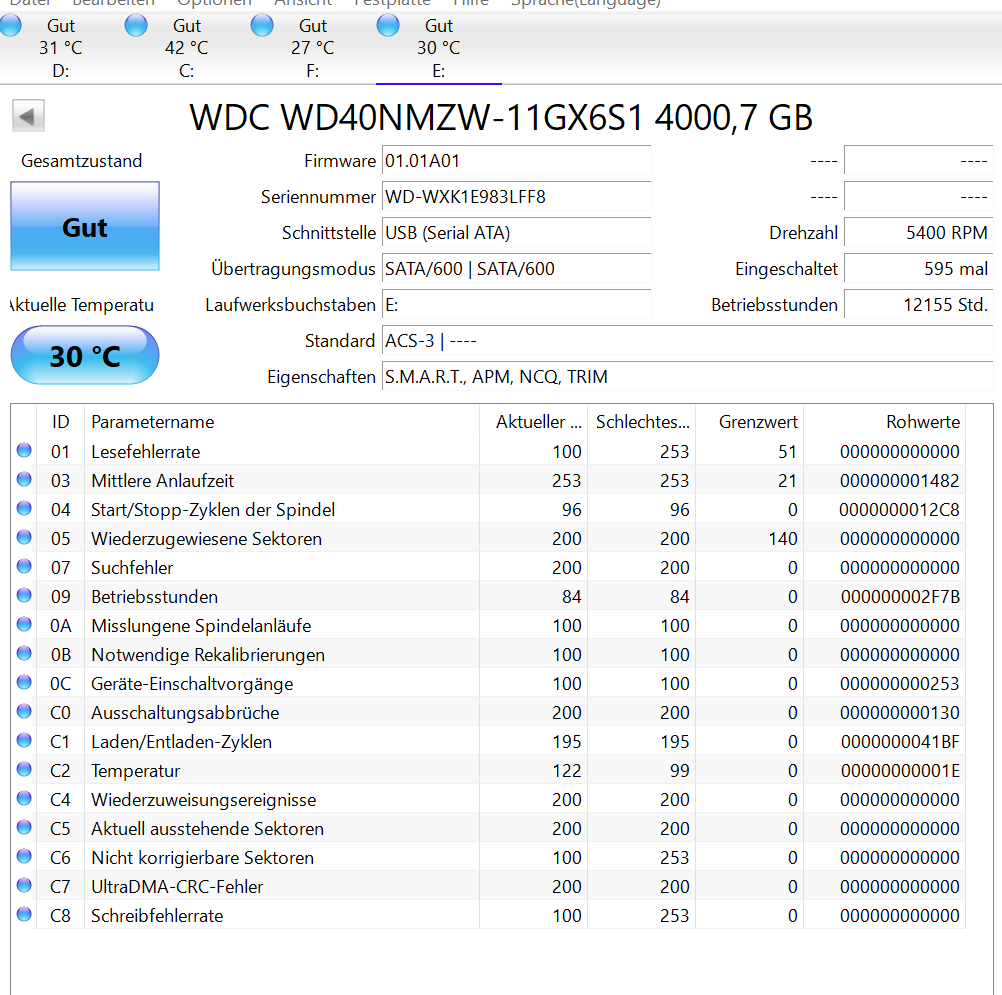Click status orb of Ausschaltungsabbrüche
This screenshot has width=1002, height=995.
[24, 711]
